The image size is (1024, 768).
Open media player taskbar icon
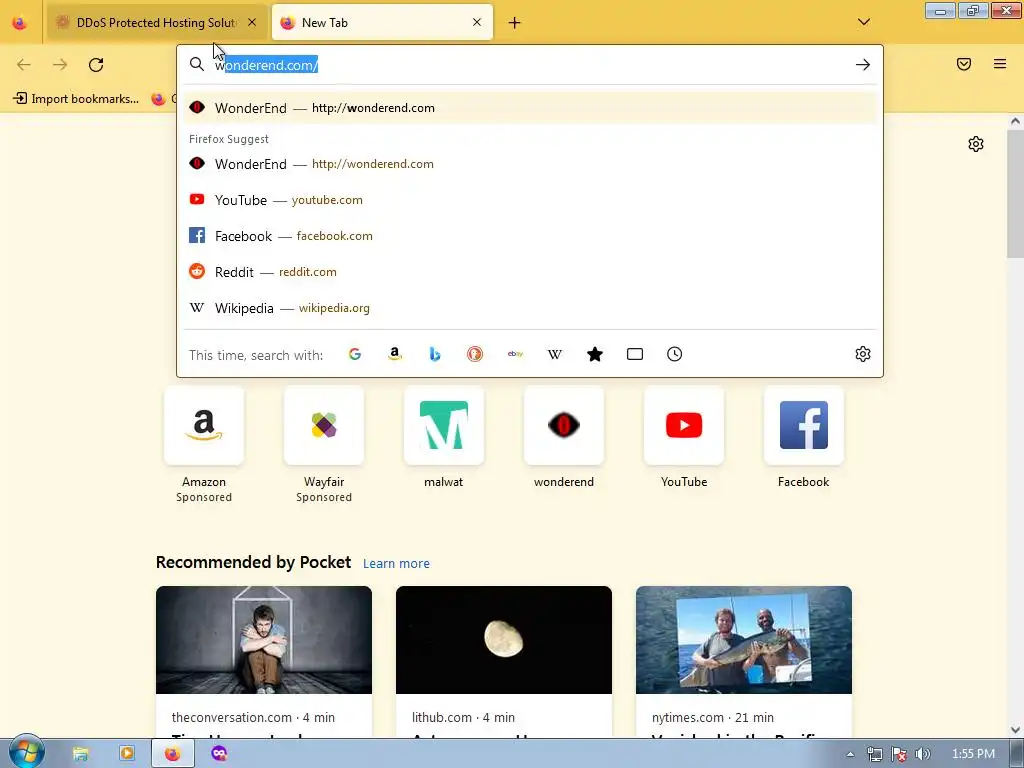click(x=127, y=754)
